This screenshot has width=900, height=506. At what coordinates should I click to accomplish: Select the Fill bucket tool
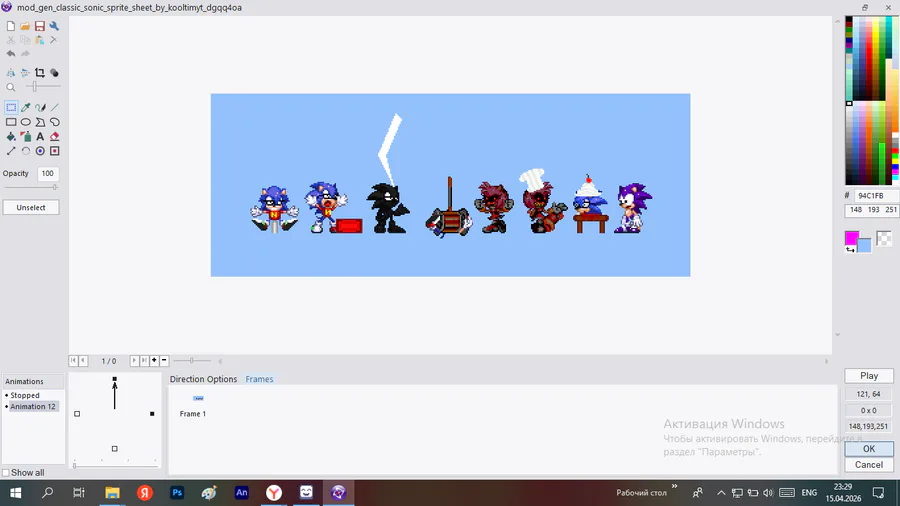[11, 137]
